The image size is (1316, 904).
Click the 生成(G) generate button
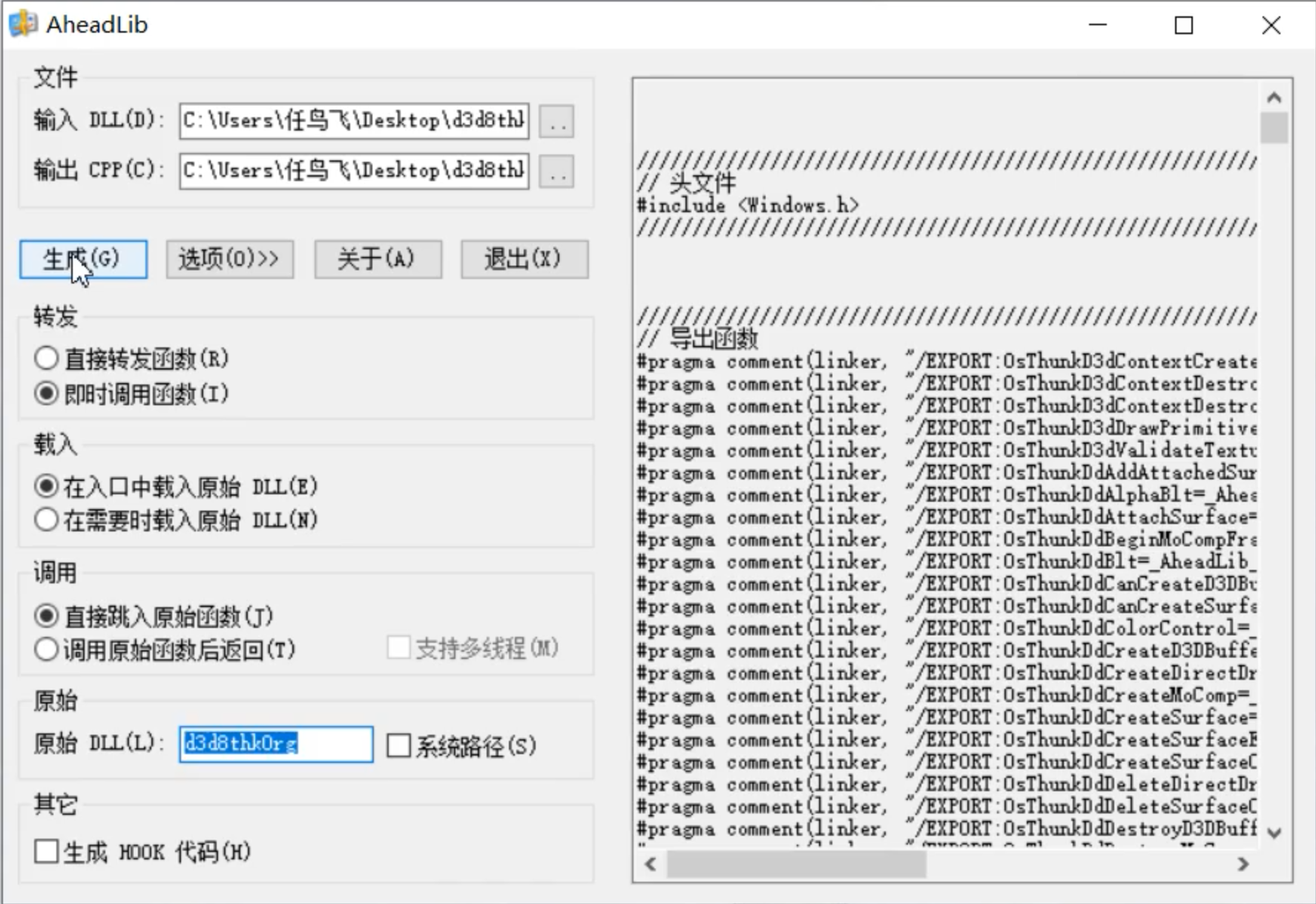pos(83,259)
